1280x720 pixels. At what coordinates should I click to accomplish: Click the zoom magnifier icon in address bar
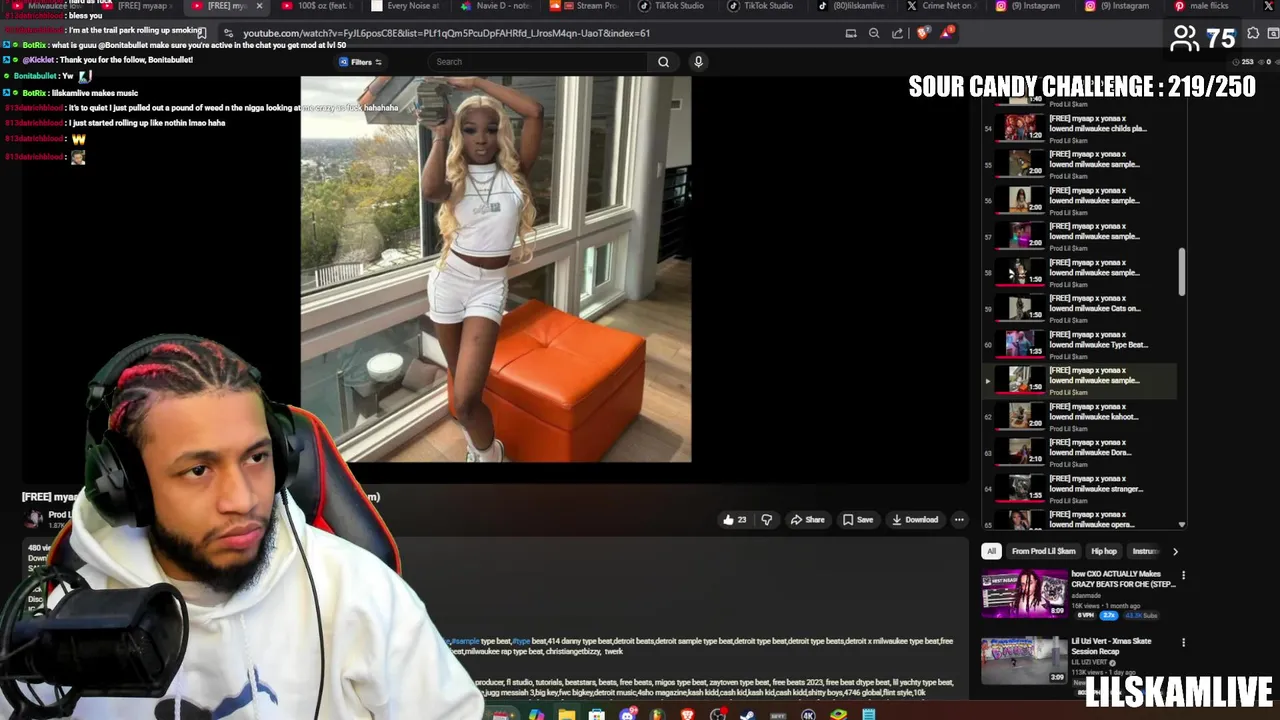tap(874, 33)
